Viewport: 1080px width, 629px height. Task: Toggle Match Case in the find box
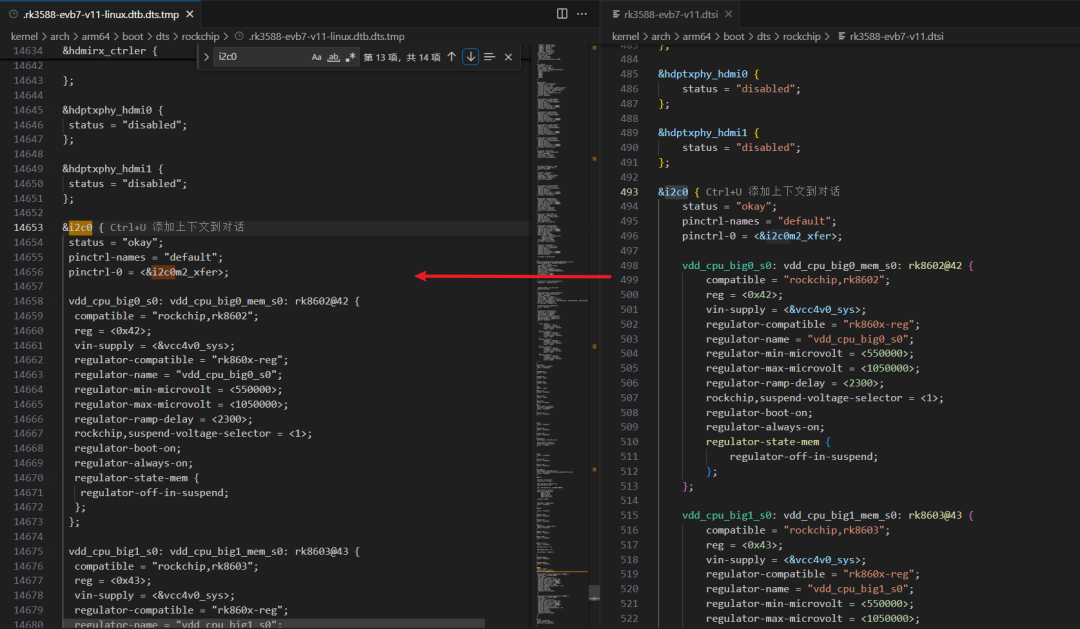pos(317,57)
